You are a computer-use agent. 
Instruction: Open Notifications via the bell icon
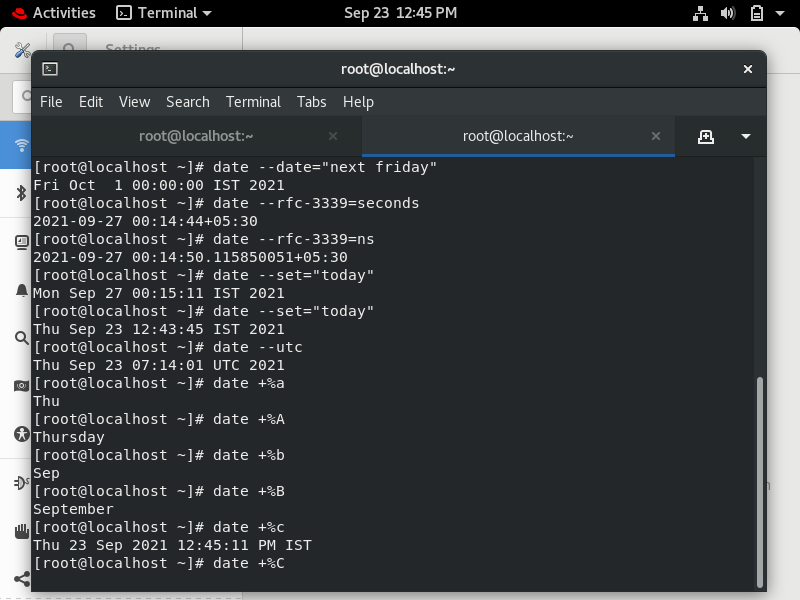coord(20,289)
